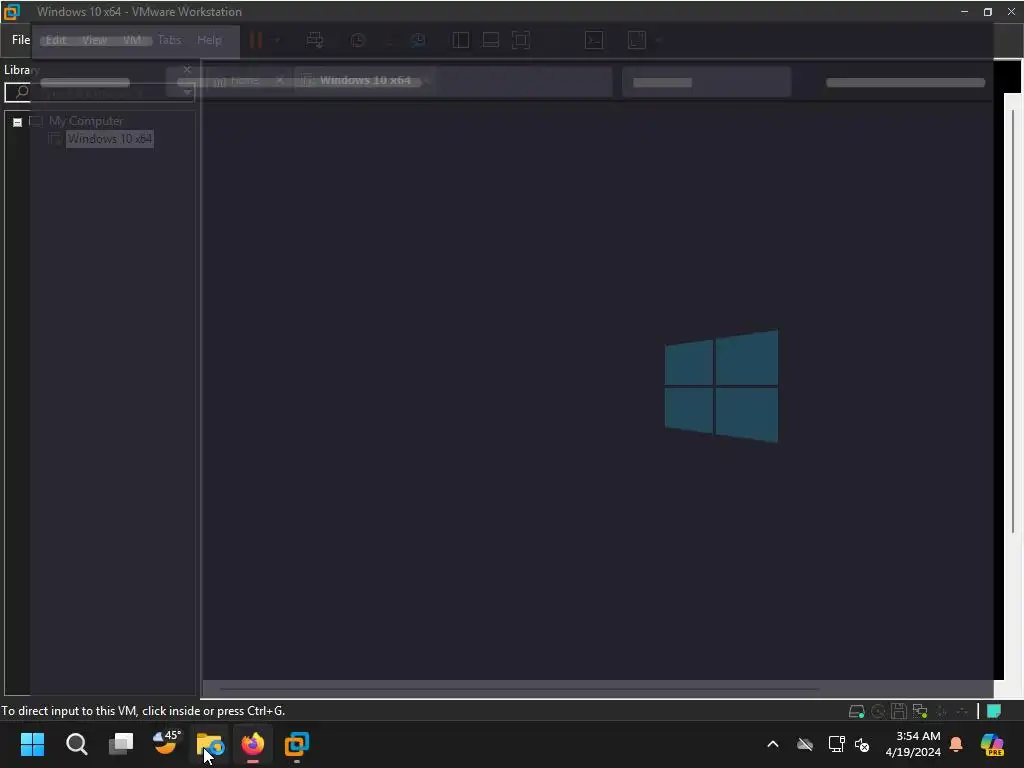Collapse the My Computer tree node

(18, 122)
